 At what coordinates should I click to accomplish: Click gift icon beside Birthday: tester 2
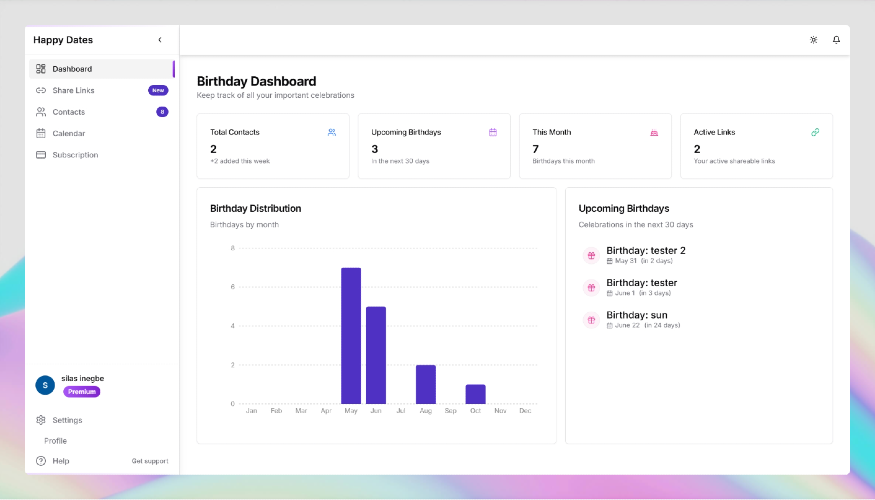[591, 255]
